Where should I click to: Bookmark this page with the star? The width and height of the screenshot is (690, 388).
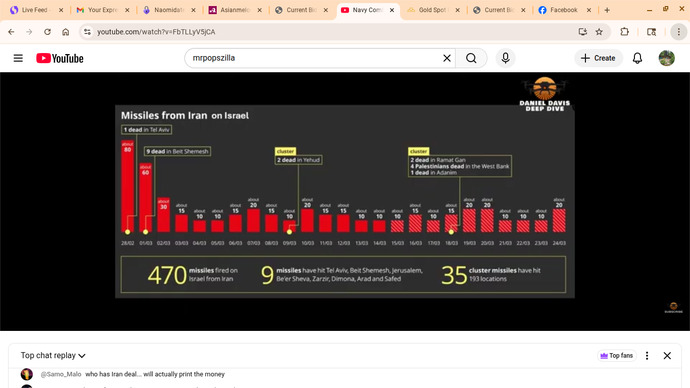pos(599,32)
